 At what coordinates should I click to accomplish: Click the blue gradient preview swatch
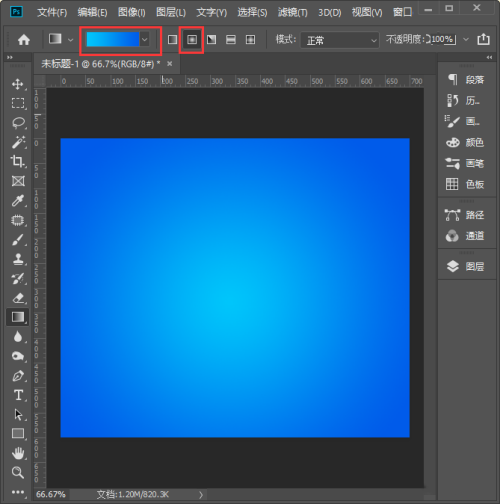pos(113,40)
